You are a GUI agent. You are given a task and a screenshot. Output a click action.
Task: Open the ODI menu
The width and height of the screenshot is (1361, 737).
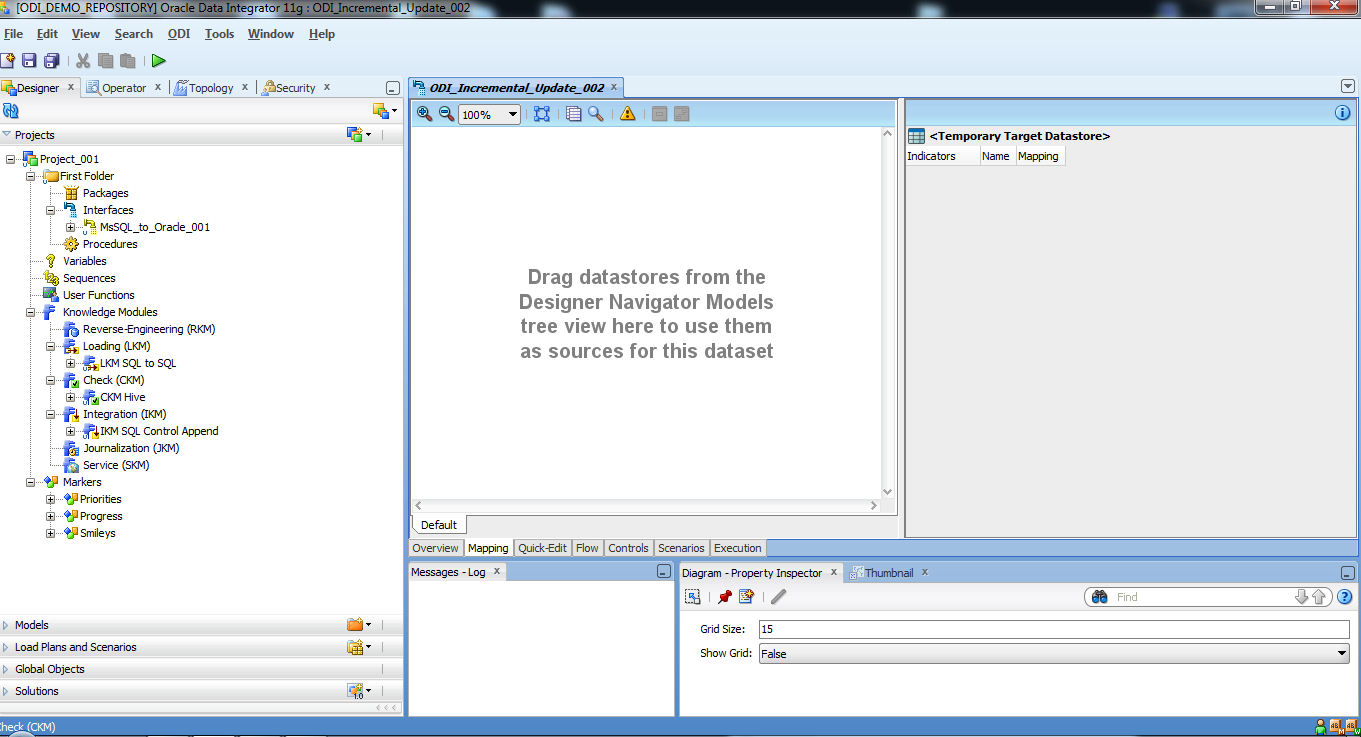click(x=178, y=34)
